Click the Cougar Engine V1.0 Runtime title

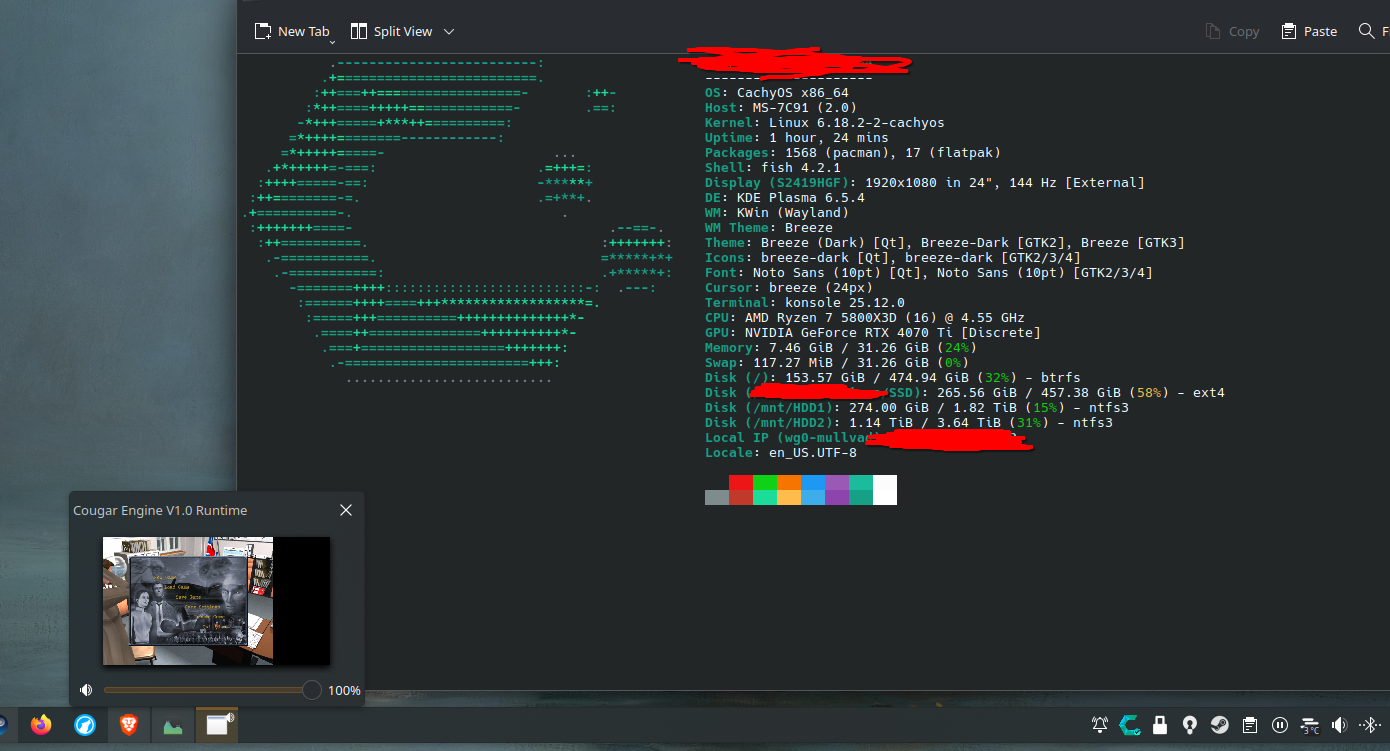[160, 510]
